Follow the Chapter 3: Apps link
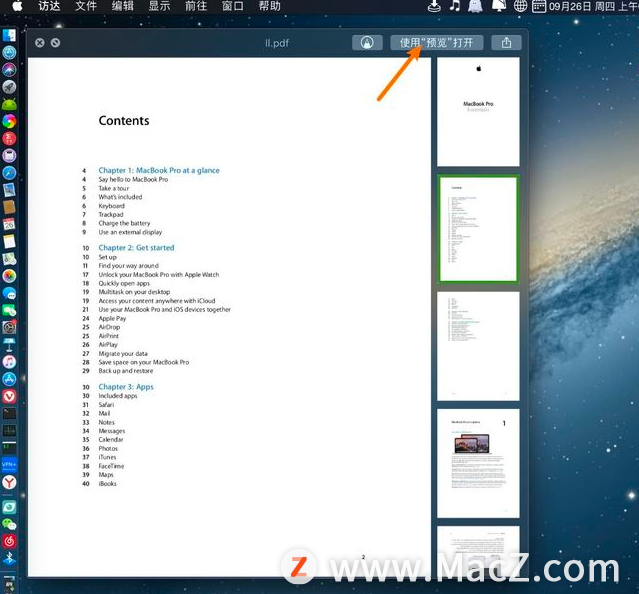This screenshot has height=594, width=639. point(126,387)
